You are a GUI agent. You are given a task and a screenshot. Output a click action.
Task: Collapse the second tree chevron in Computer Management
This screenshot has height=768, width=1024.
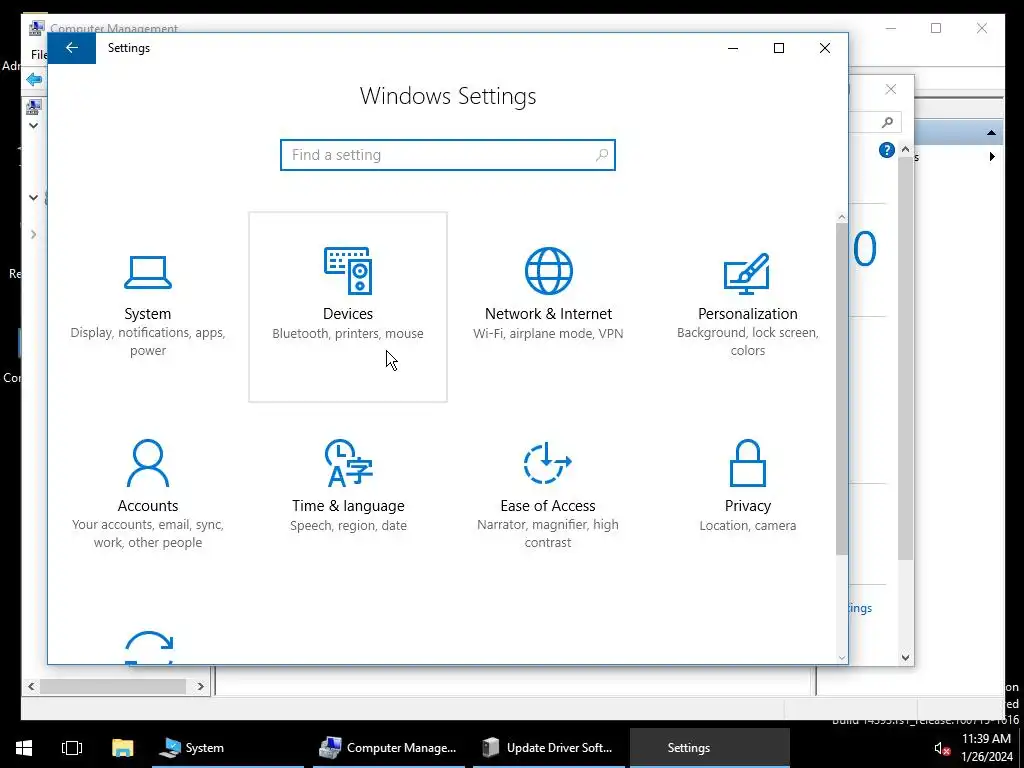[33, 197]
